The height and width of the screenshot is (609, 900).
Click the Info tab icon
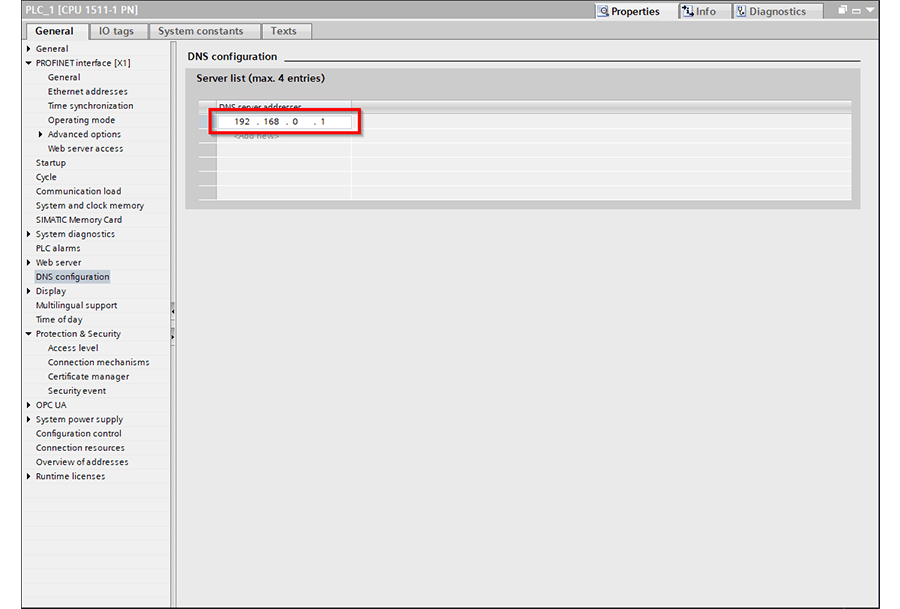(x=688, y=11)
